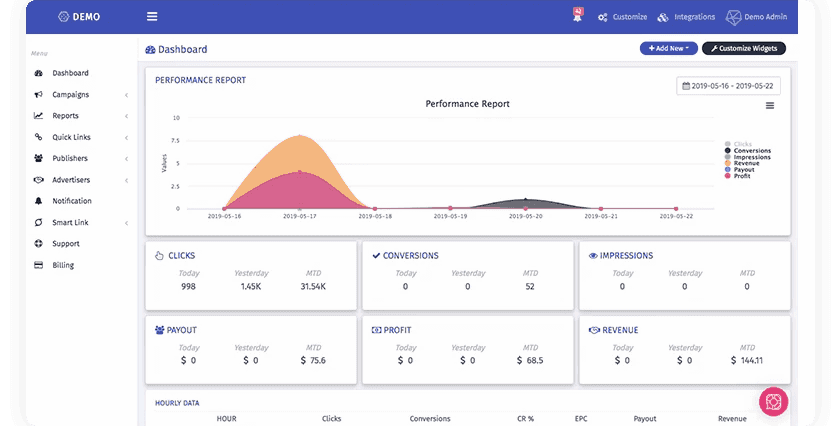Click the Profit money icon
Image resolution: width=840 pixels, height=426 pixels.
pos(377,330)
